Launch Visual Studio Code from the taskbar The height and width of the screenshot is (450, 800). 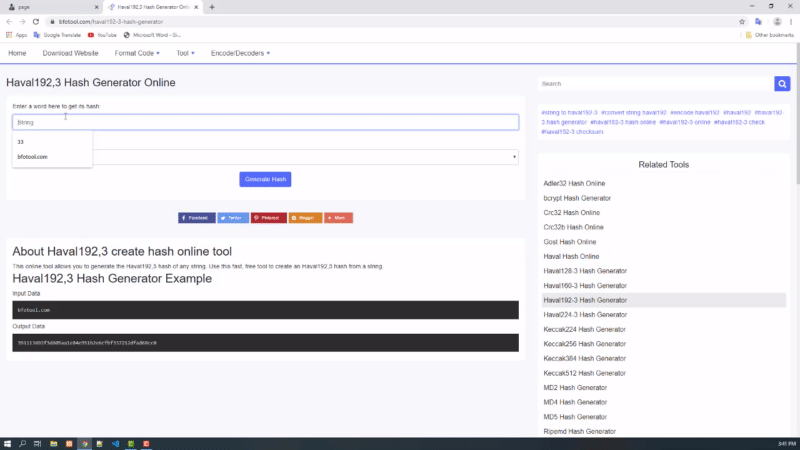tap(115, 443)
